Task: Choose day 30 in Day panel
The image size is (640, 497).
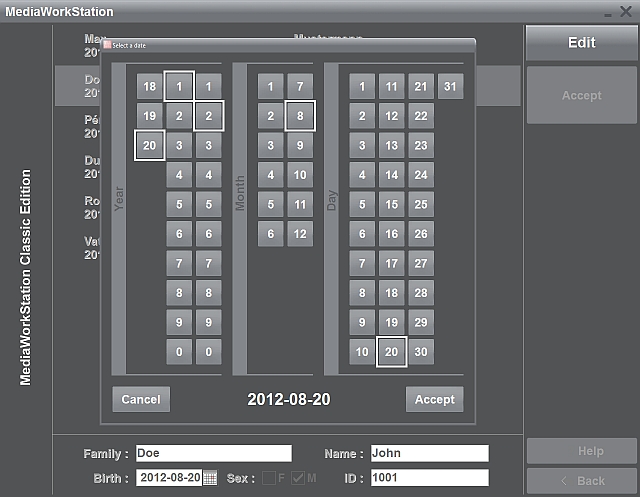Action: coord(421,352)
